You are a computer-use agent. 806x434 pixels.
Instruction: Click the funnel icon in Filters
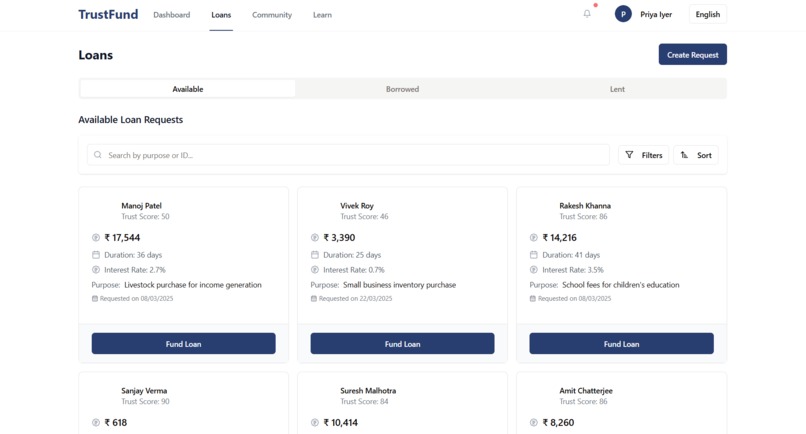(x=629, y=155)
